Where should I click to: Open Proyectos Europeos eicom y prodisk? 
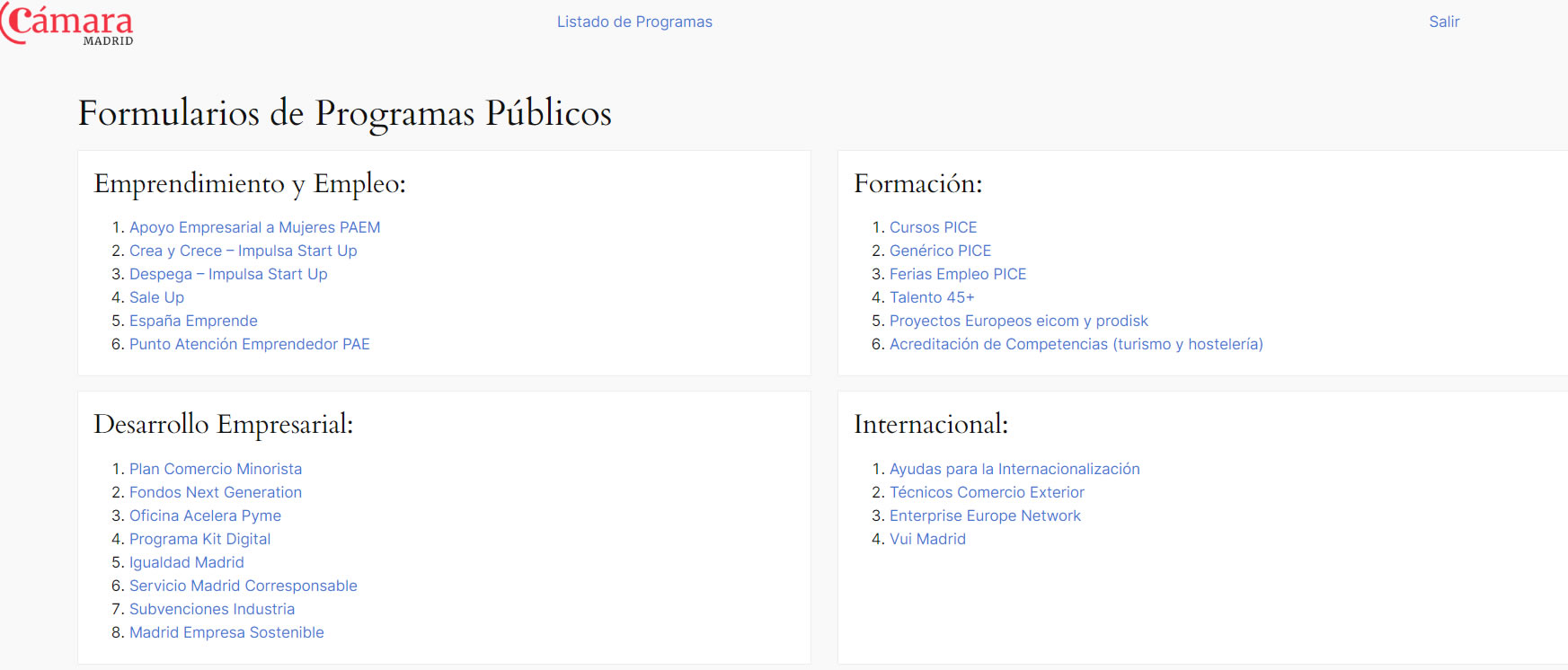1019,321
